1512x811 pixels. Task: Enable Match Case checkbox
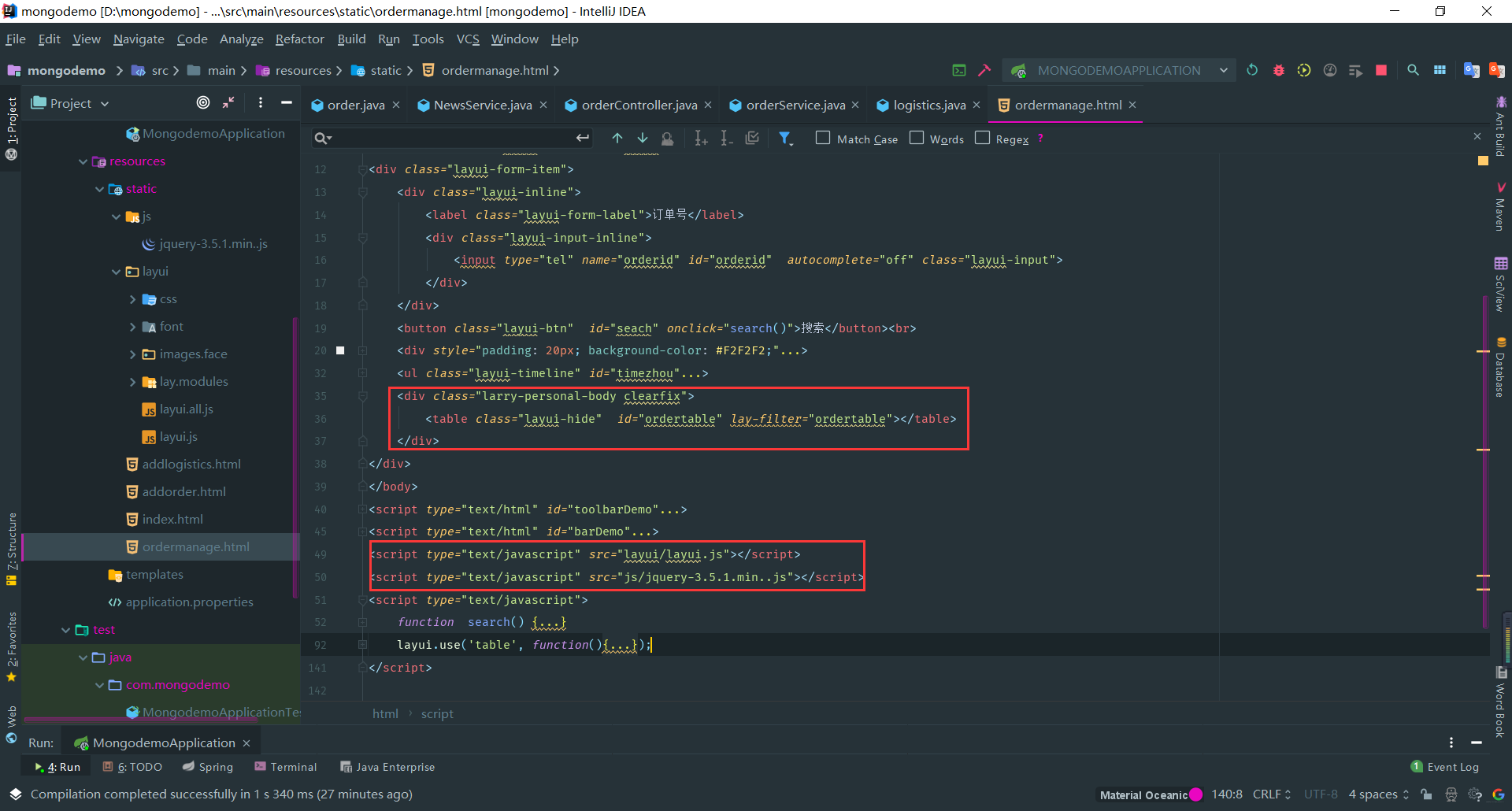(823, 138)
